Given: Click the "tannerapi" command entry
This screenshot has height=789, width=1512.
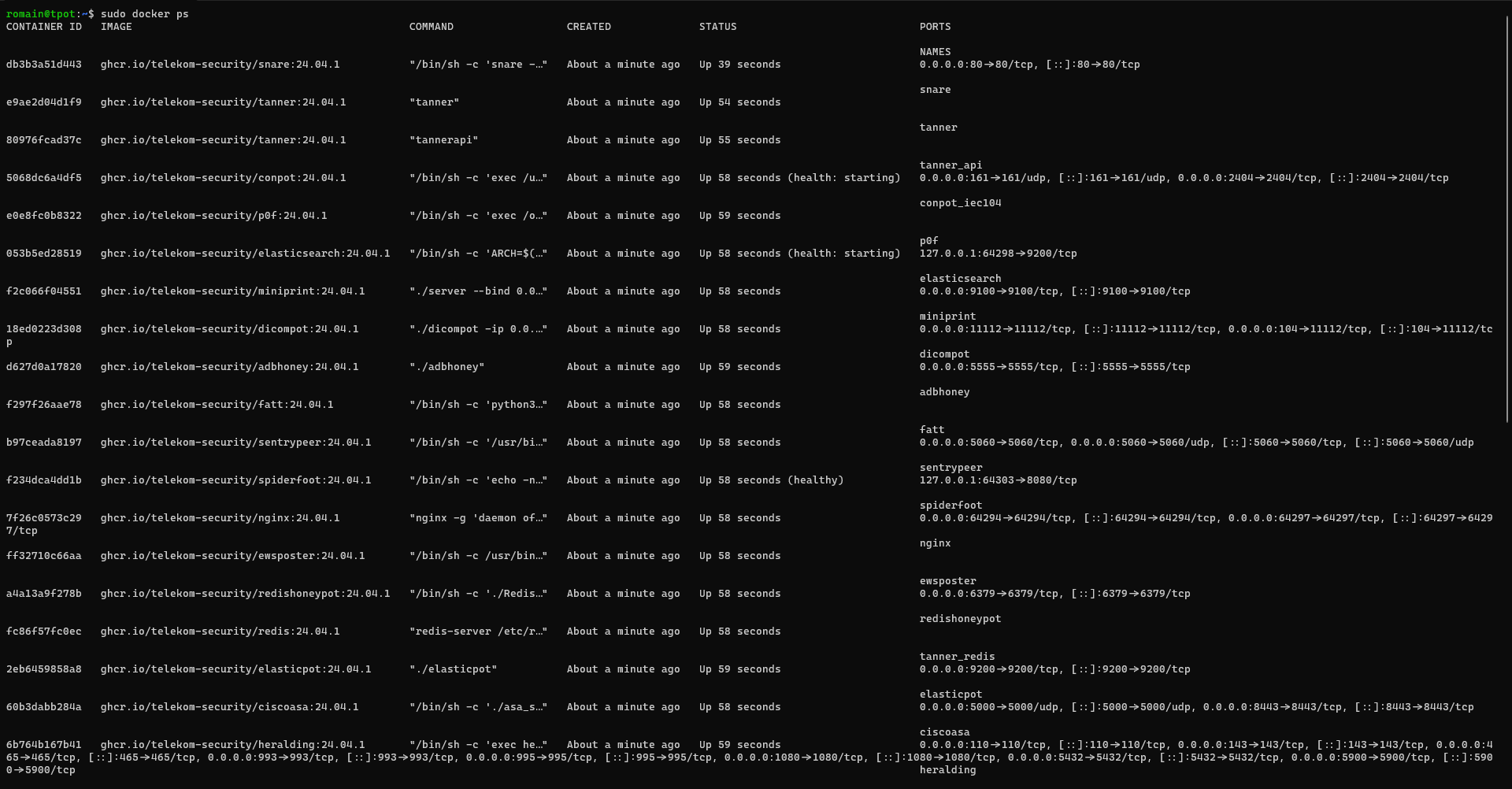Looking at the screenshot, I should 443,140.
